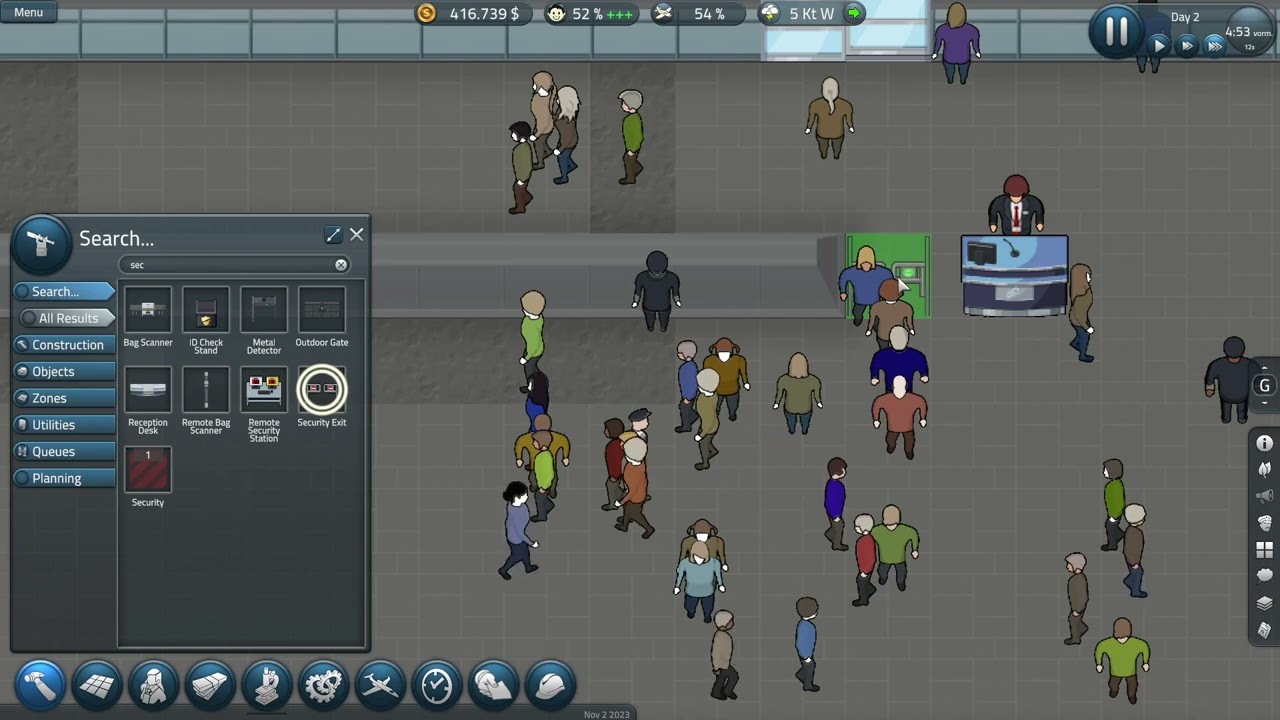
Task: Open the airplane flights icon
Action: (380, 685)
